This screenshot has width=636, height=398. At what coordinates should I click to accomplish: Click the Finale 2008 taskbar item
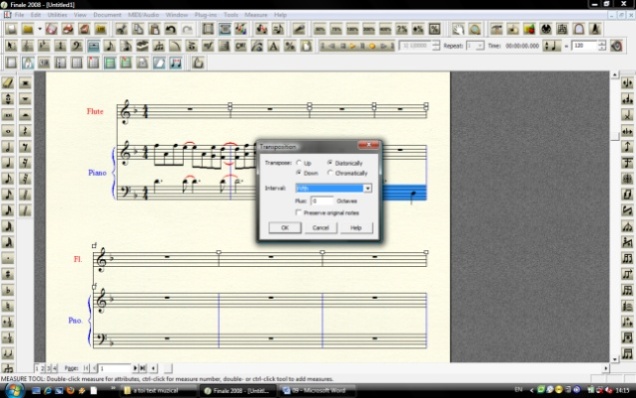click(238, 390)
